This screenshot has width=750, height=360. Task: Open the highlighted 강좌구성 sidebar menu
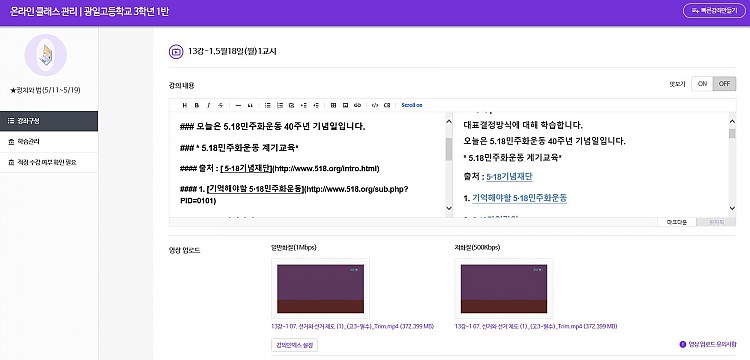pos(49,121)
